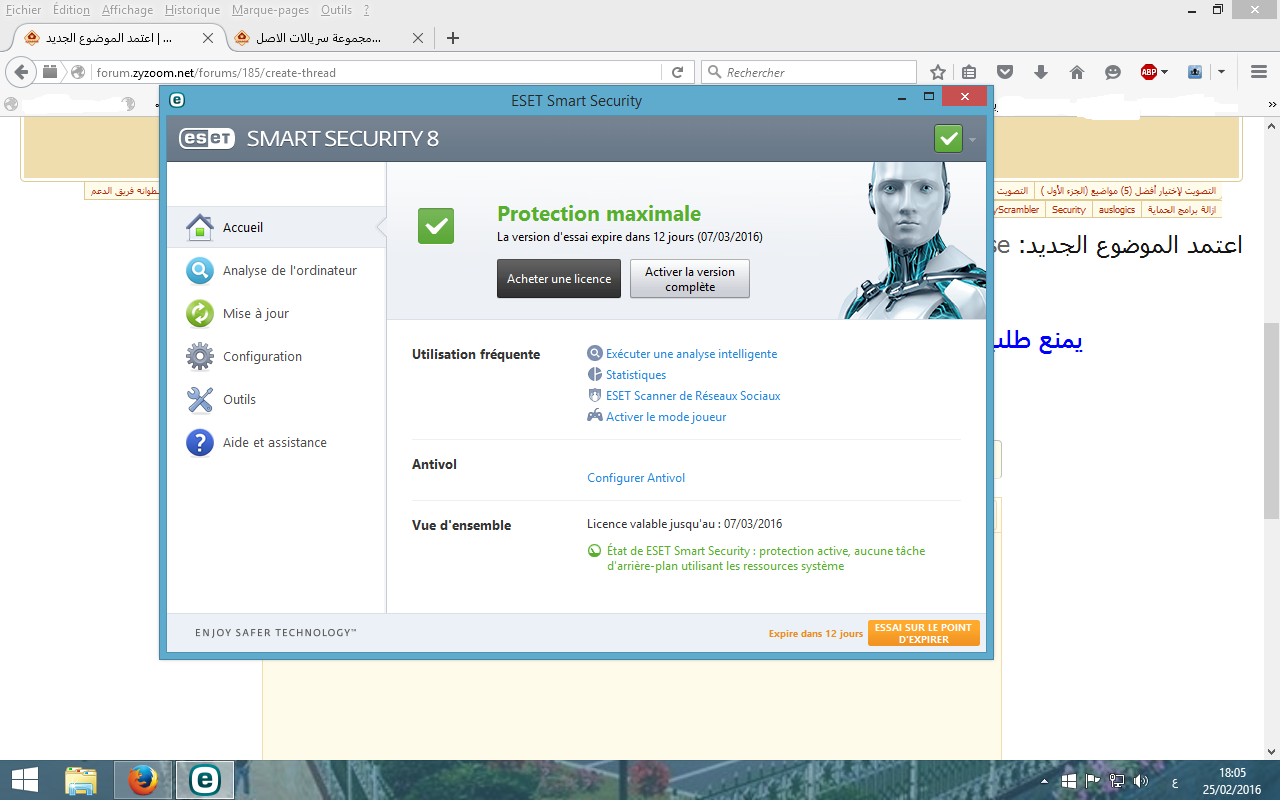Open the Marque-pages menu
This screenshot has height=800, width=1280.
click(x=271, y=10)
